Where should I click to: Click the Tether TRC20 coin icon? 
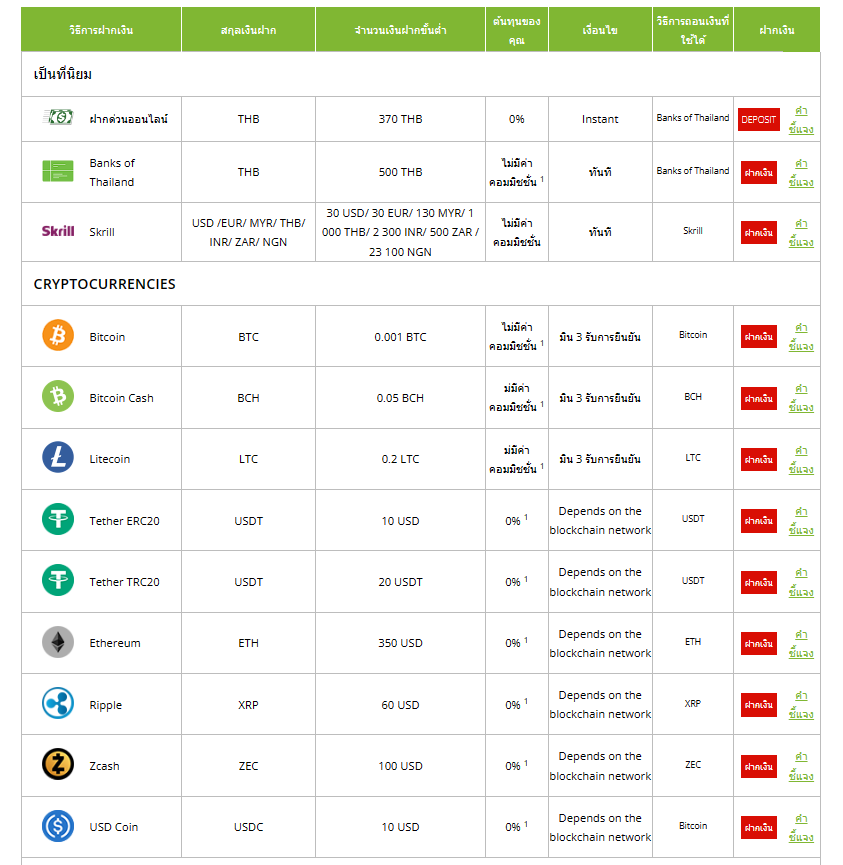click(57, 581)
